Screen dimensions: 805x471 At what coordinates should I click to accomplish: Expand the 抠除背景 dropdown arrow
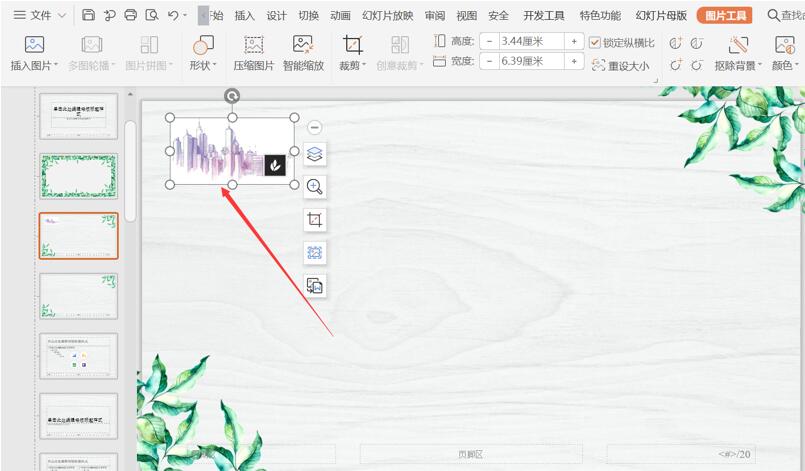click(x=760, y=66)
